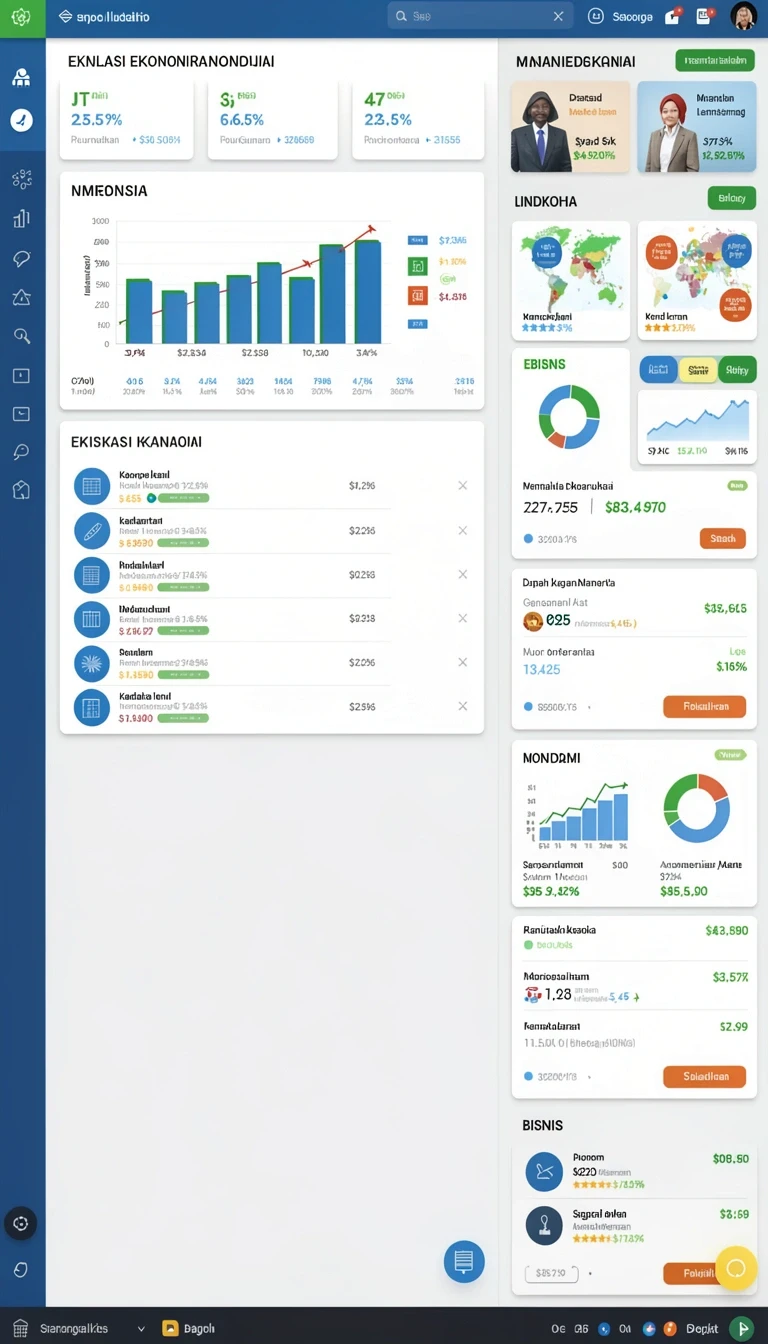Click the bar chart icon in the sidebar

click(21, 218)
